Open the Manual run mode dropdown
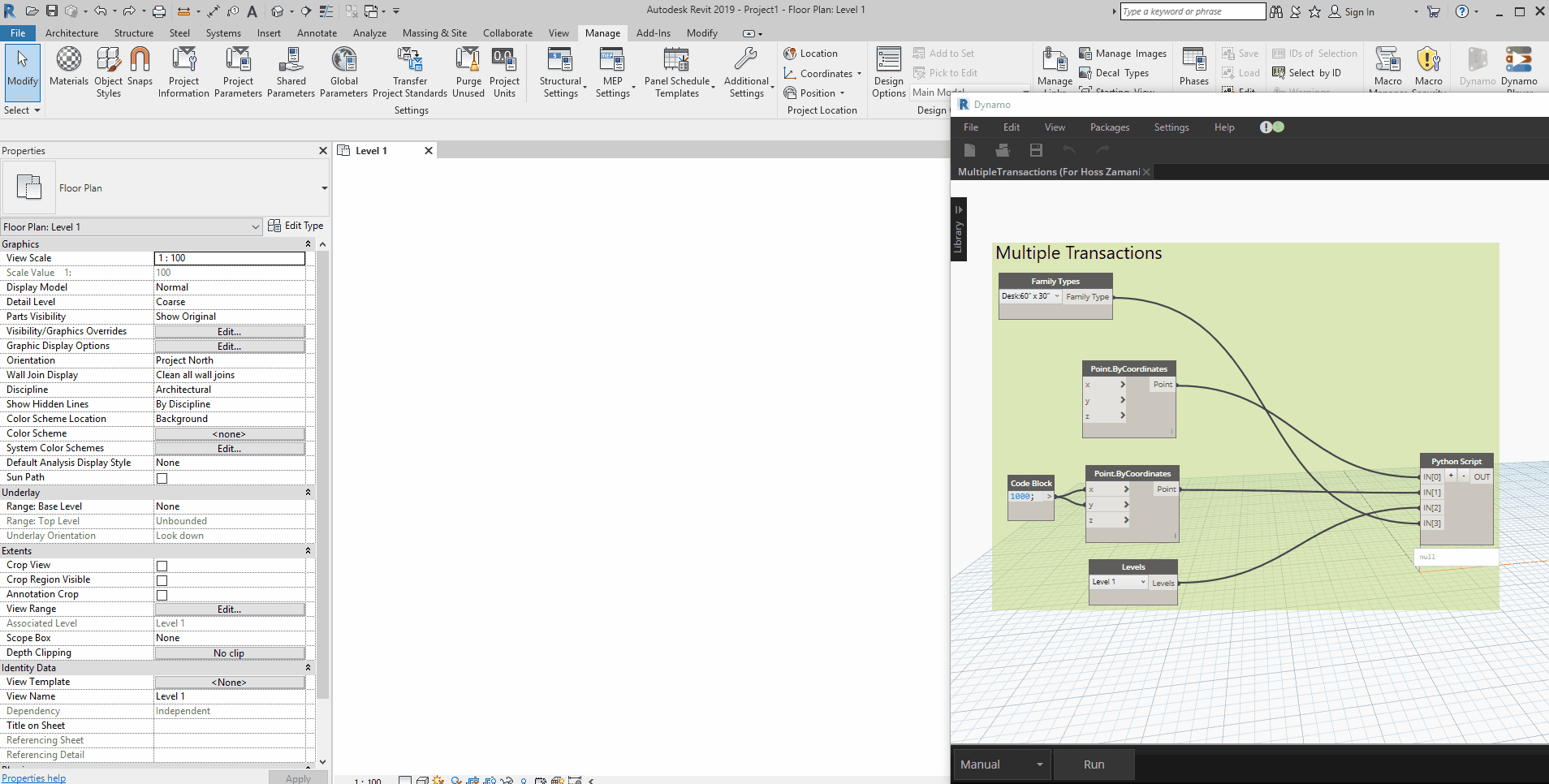The image size is (1549, 784). click(x=1001, y=765)
